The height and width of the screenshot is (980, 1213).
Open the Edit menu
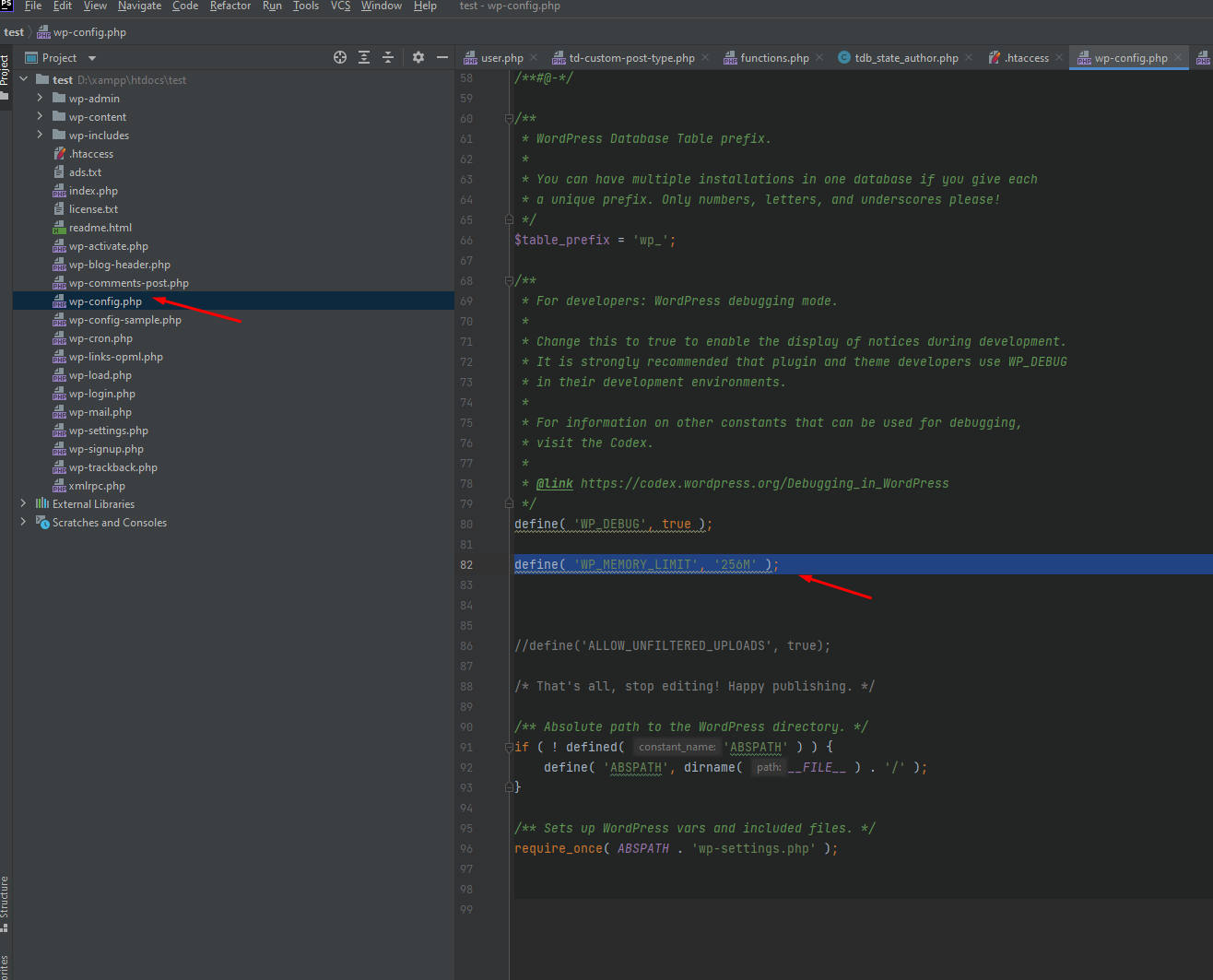[x=63, y=6]
